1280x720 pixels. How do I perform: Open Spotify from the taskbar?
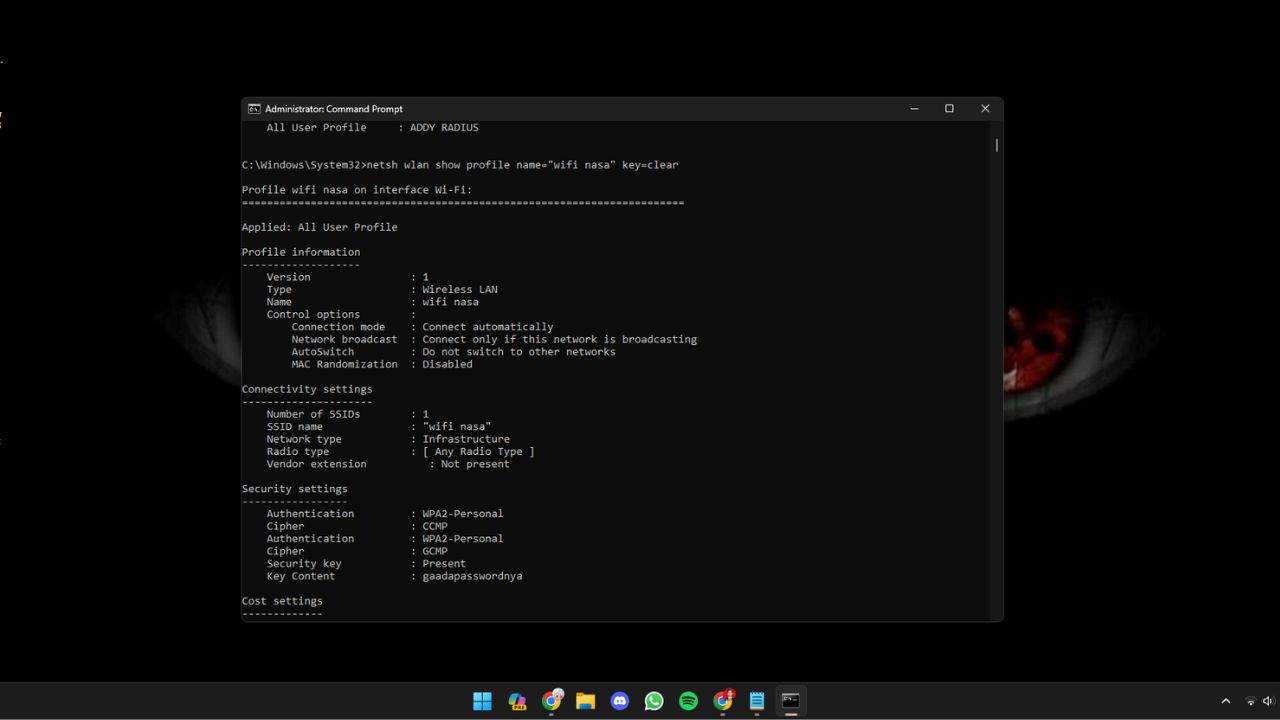(x=688, y=701)
